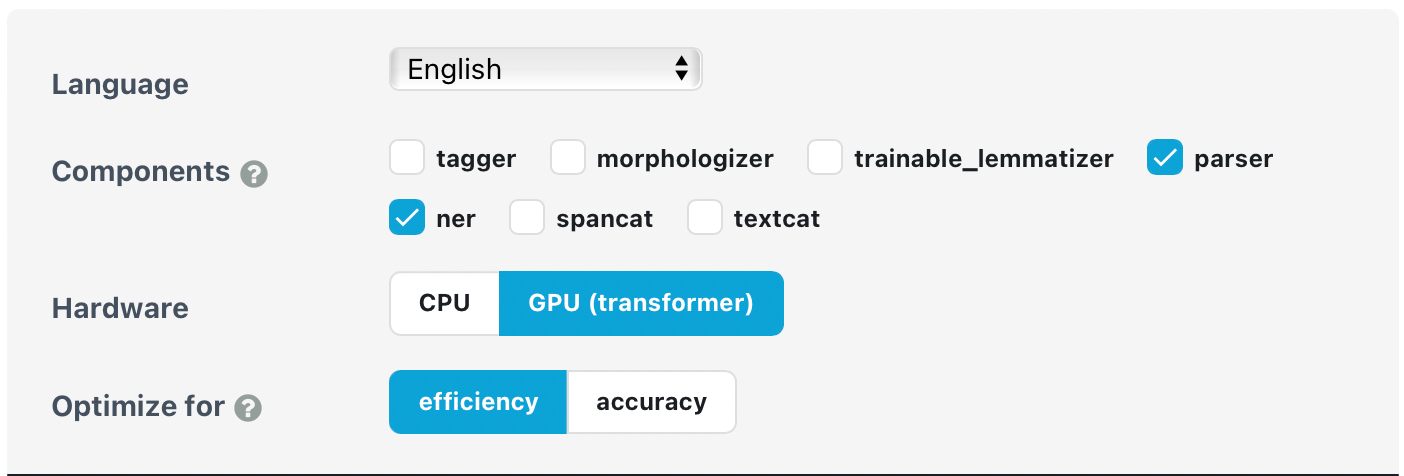Choose the efficiency optimization button

coord(478,402)
